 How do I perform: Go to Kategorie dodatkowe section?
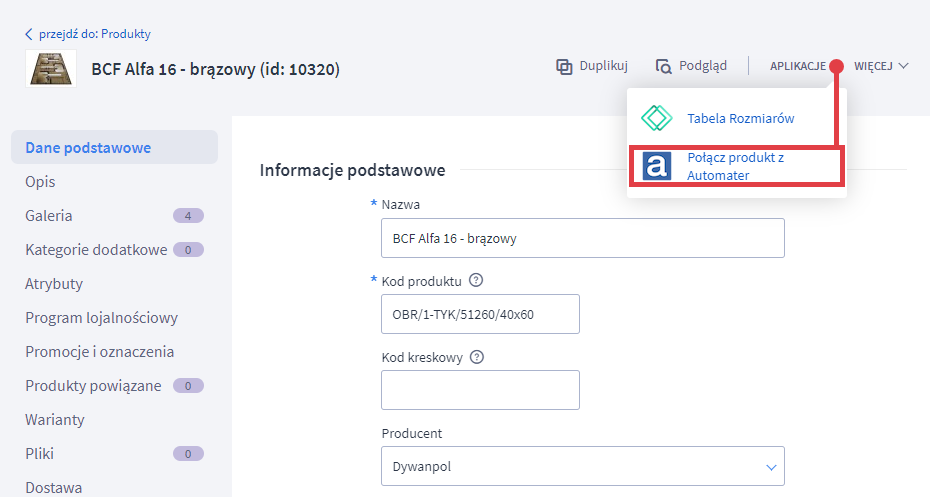pos(96,250)
